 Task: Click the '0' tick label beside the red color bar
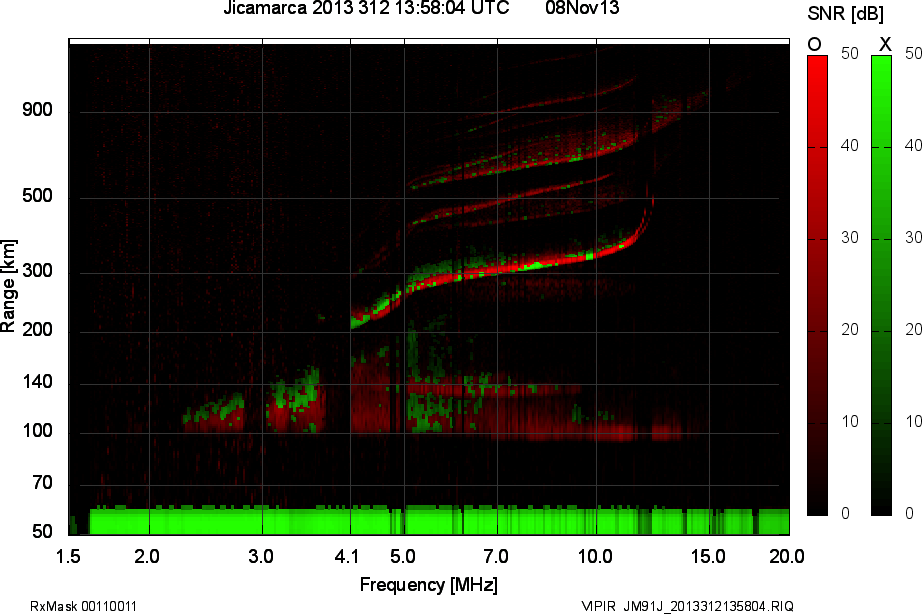846,513
